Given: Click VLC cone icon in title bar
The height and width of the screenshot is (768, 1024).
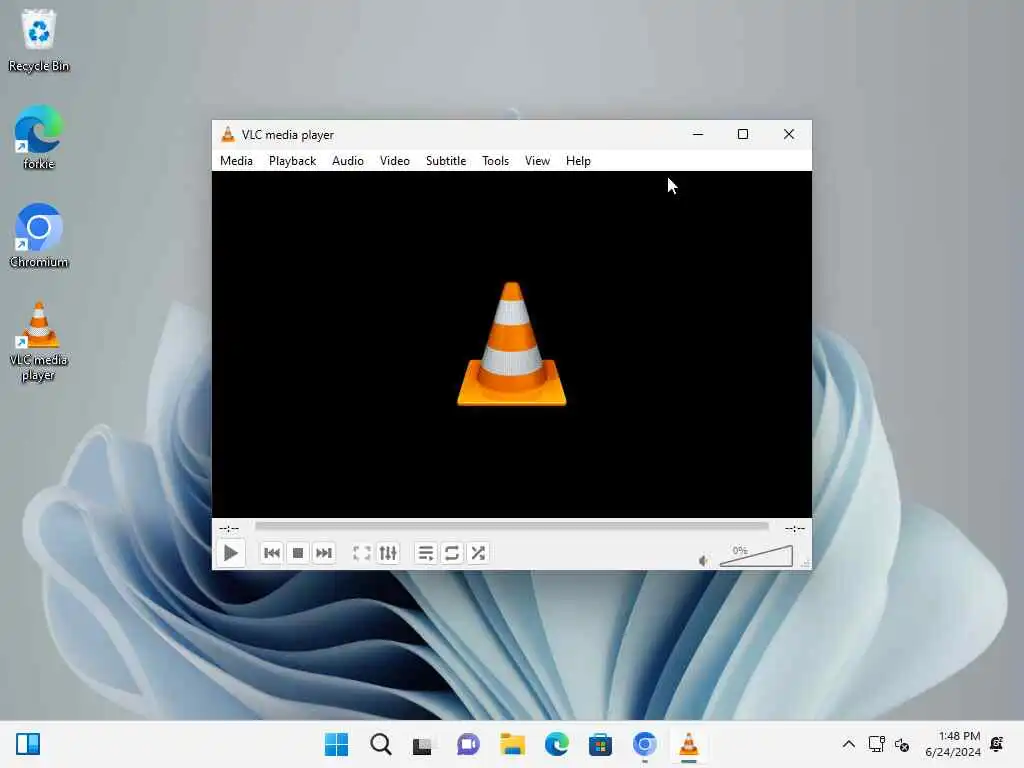Looking at the screenshot, I should (227, 135).
